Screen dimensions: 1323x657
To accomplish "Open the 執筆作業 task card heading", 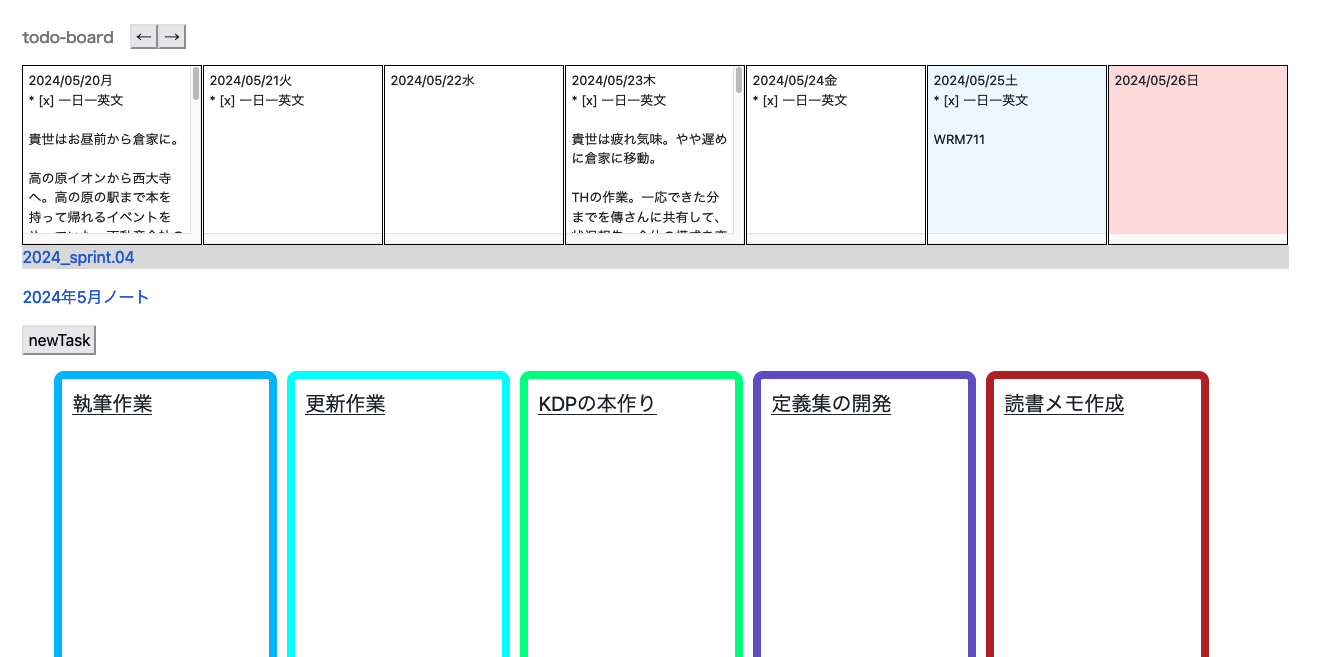I will pyautogui.click(x=111, y=403).
